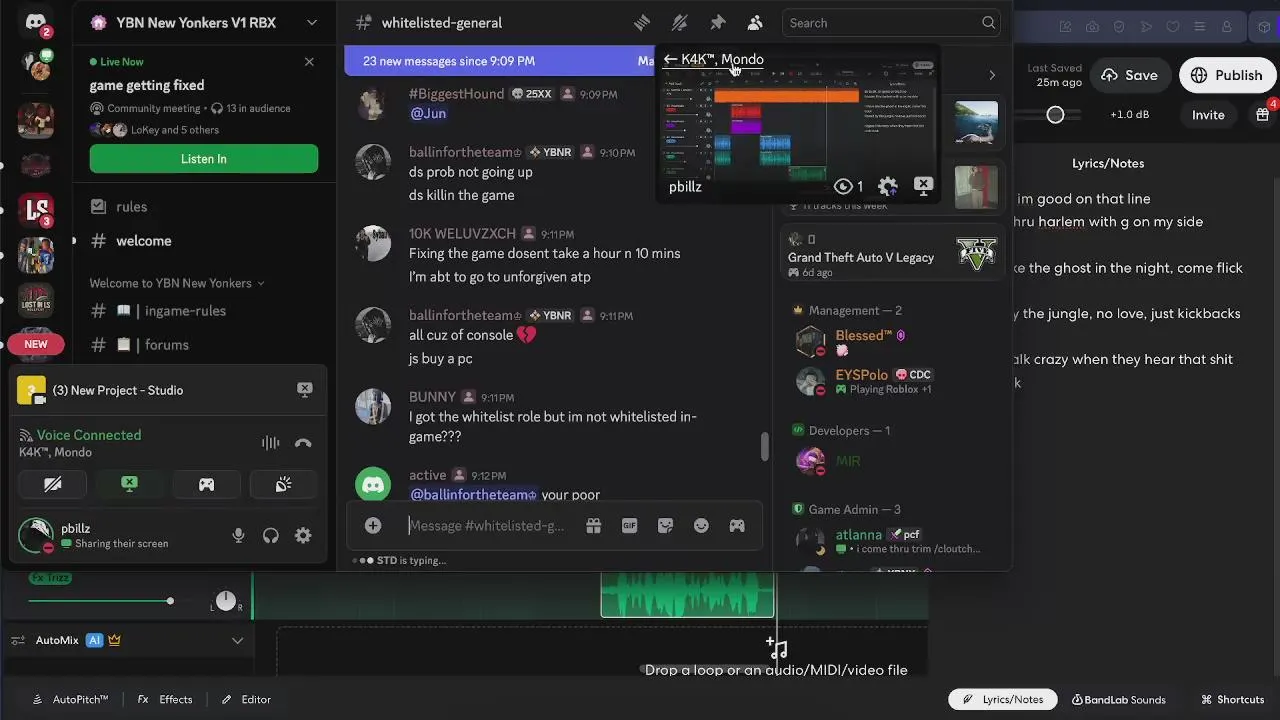Viewport: 1280px width, 720px height.
Task: Open the emoji picker
Action: [x=701, y=525]
